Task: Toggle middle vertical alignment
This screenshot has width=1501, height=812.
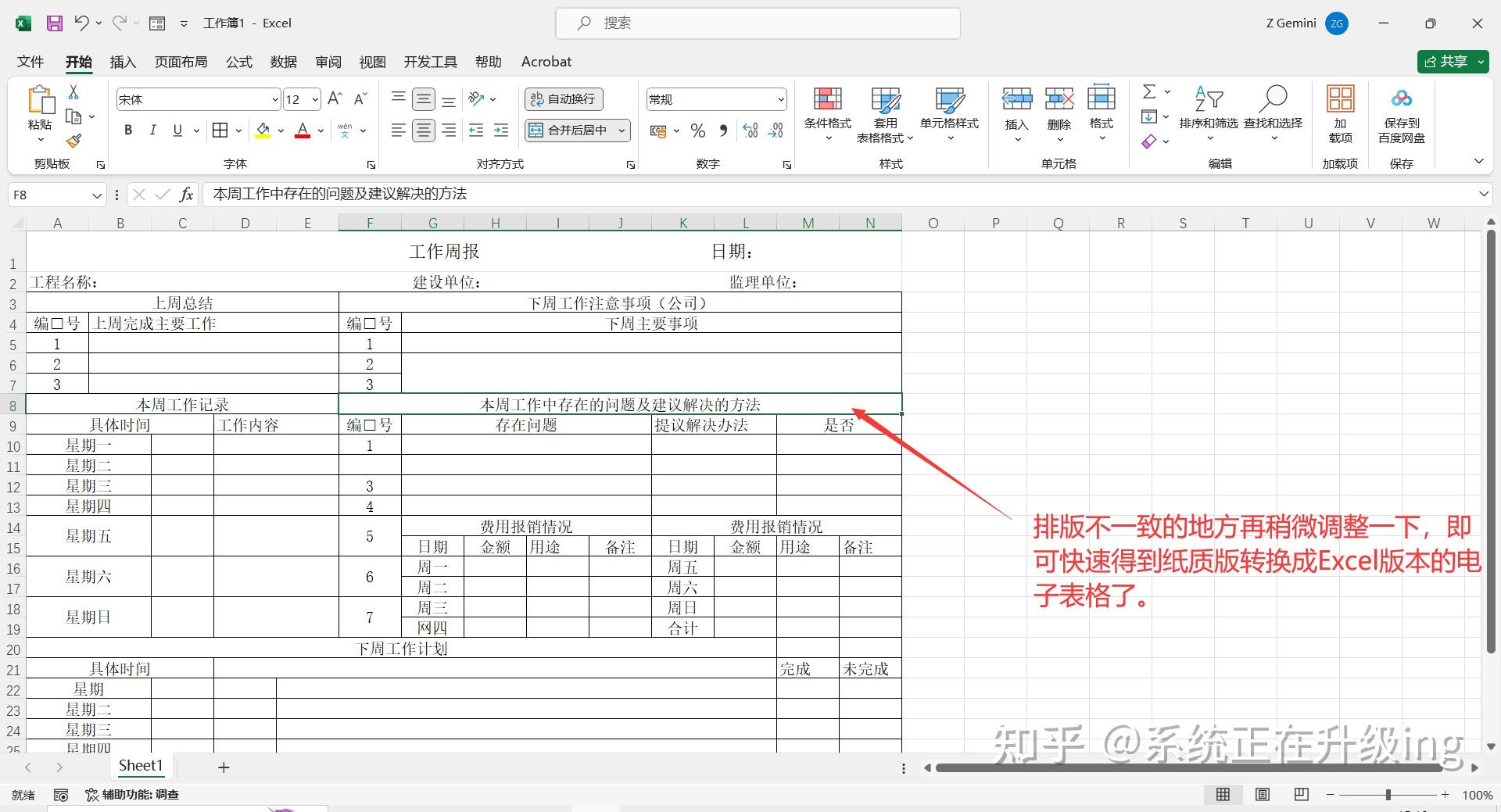Action: click(424, 99)
